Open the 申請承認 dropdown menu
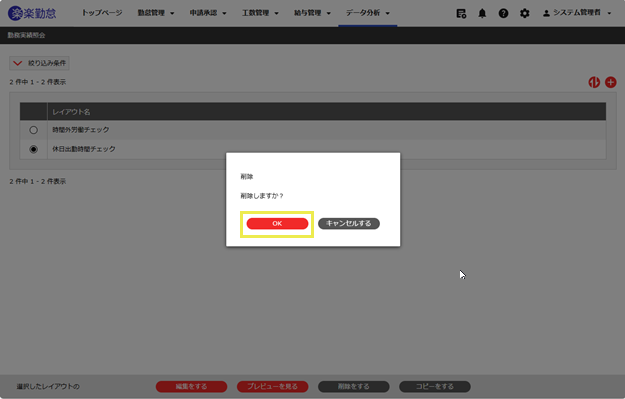This screenshot has width=625, height=399. point(208,13)
